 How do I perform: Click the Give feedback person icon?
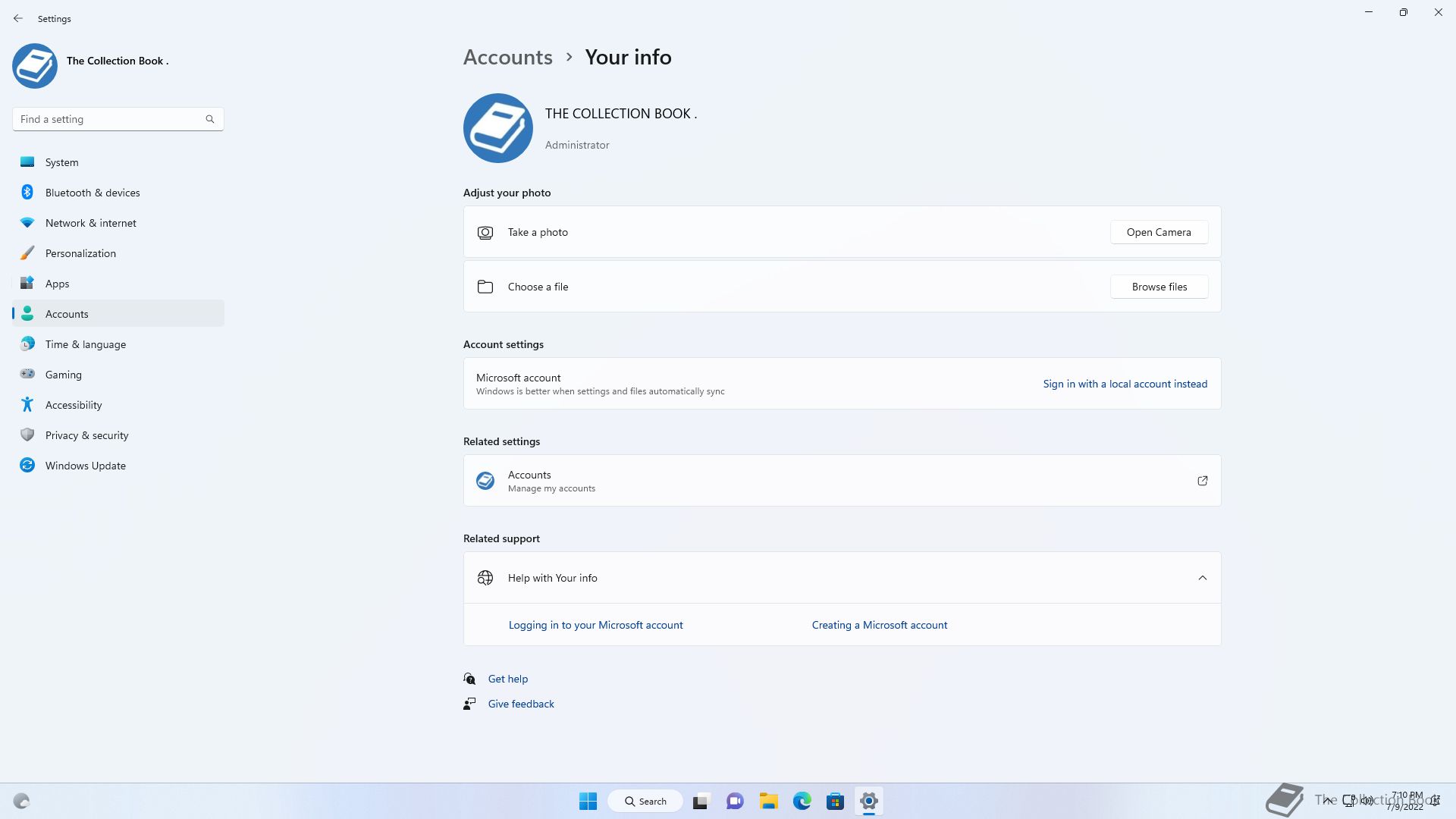pos(470,704)
